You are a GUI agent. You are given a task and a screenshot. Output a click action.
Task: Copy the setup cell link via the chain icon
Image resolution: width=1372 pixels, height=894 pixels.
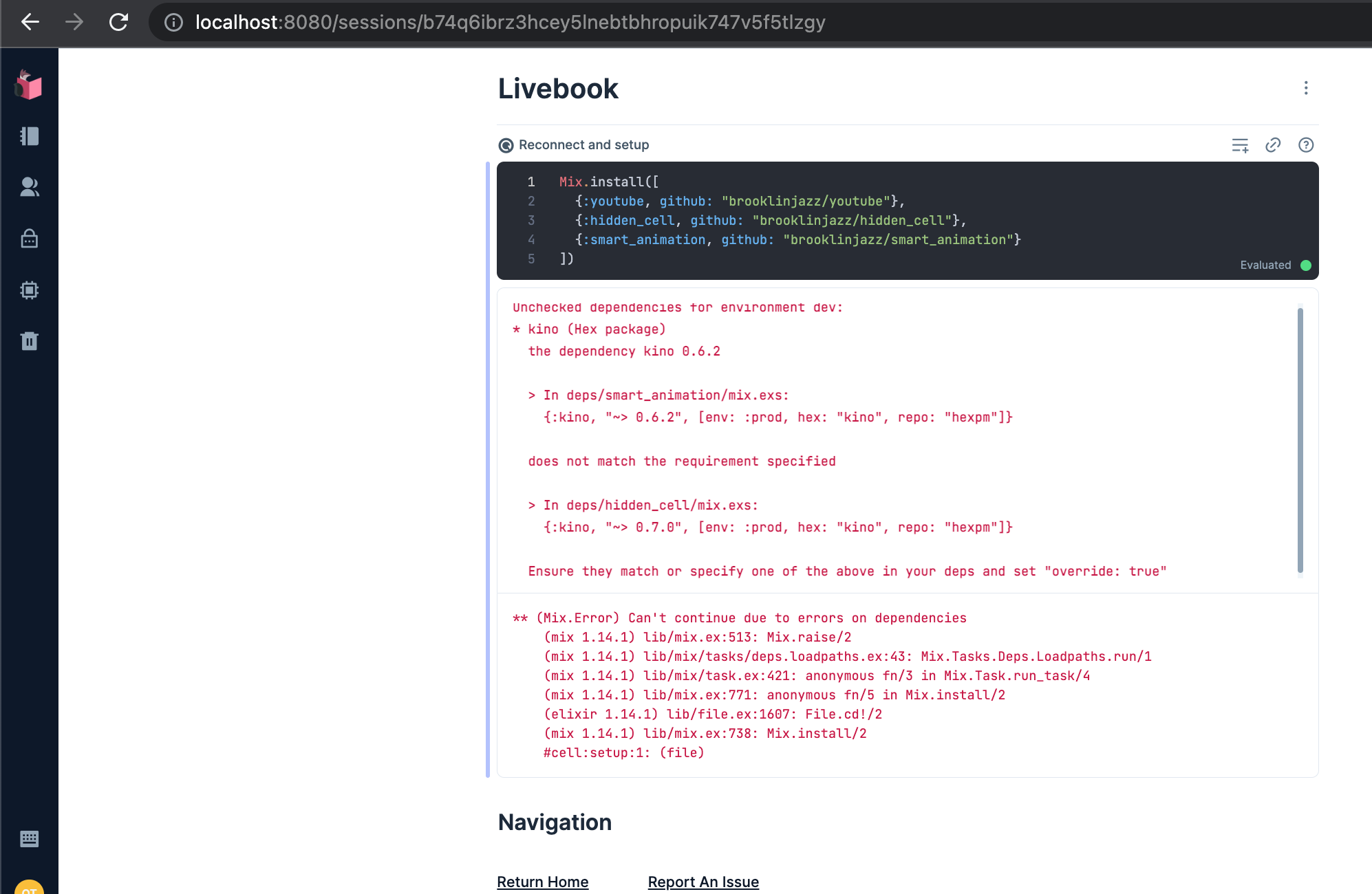[x=1272, y=144]
